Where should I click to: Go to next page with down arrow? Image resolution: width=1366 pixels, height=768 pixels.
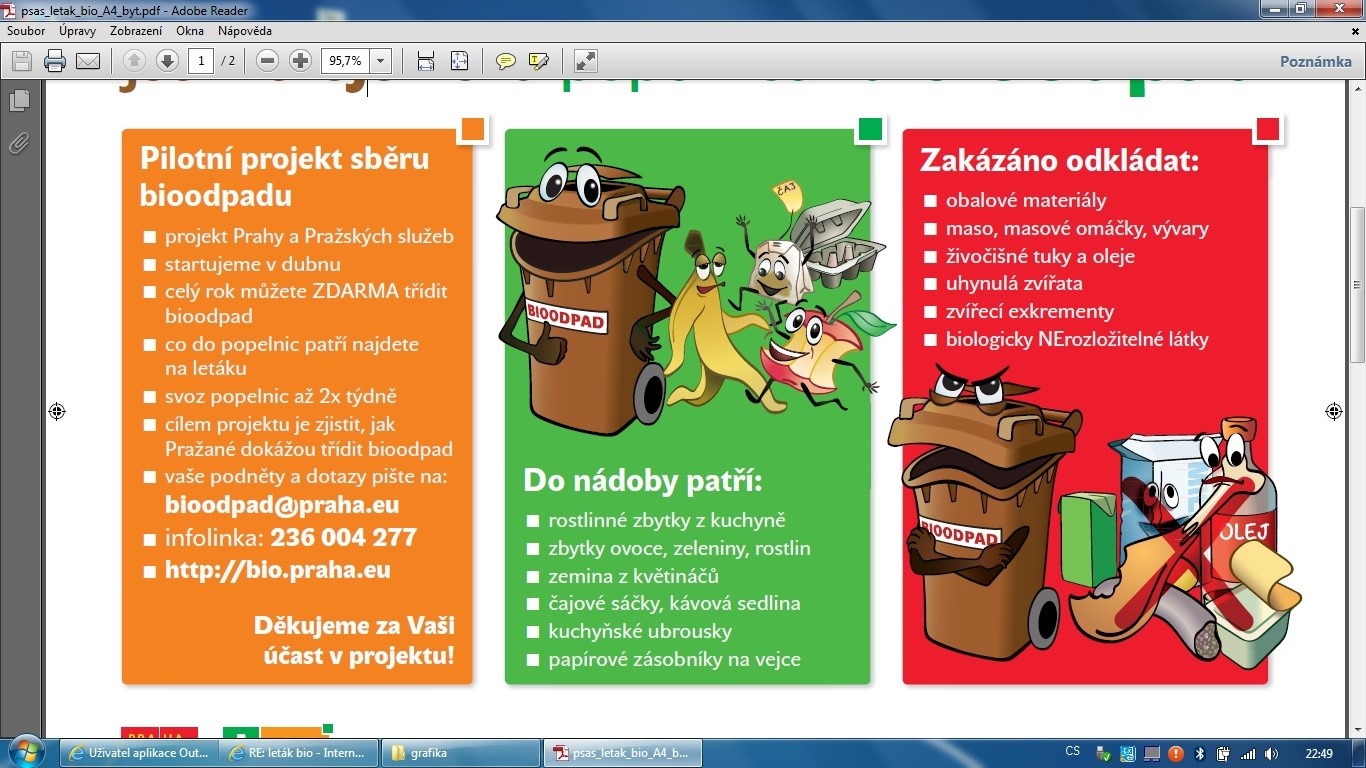[x=167, y=61]
